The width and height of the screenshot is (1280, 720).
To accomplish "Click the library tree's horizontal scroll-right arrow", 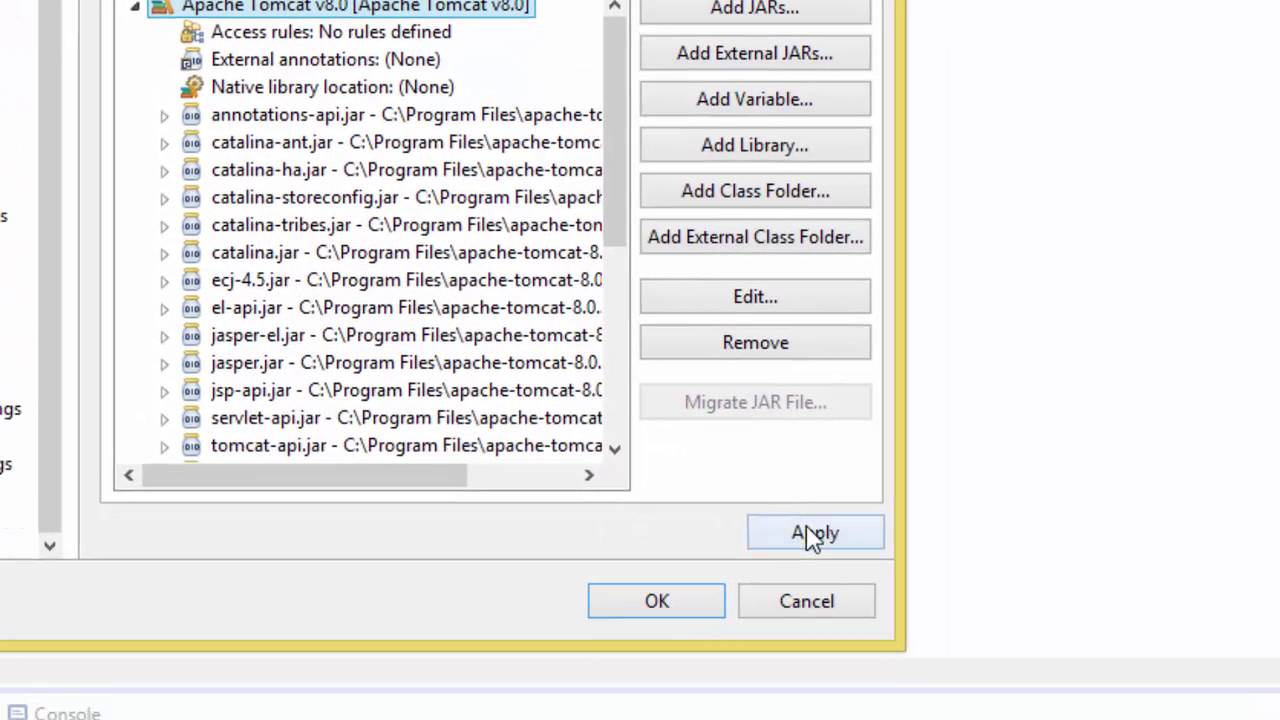I will pos(589,476).
